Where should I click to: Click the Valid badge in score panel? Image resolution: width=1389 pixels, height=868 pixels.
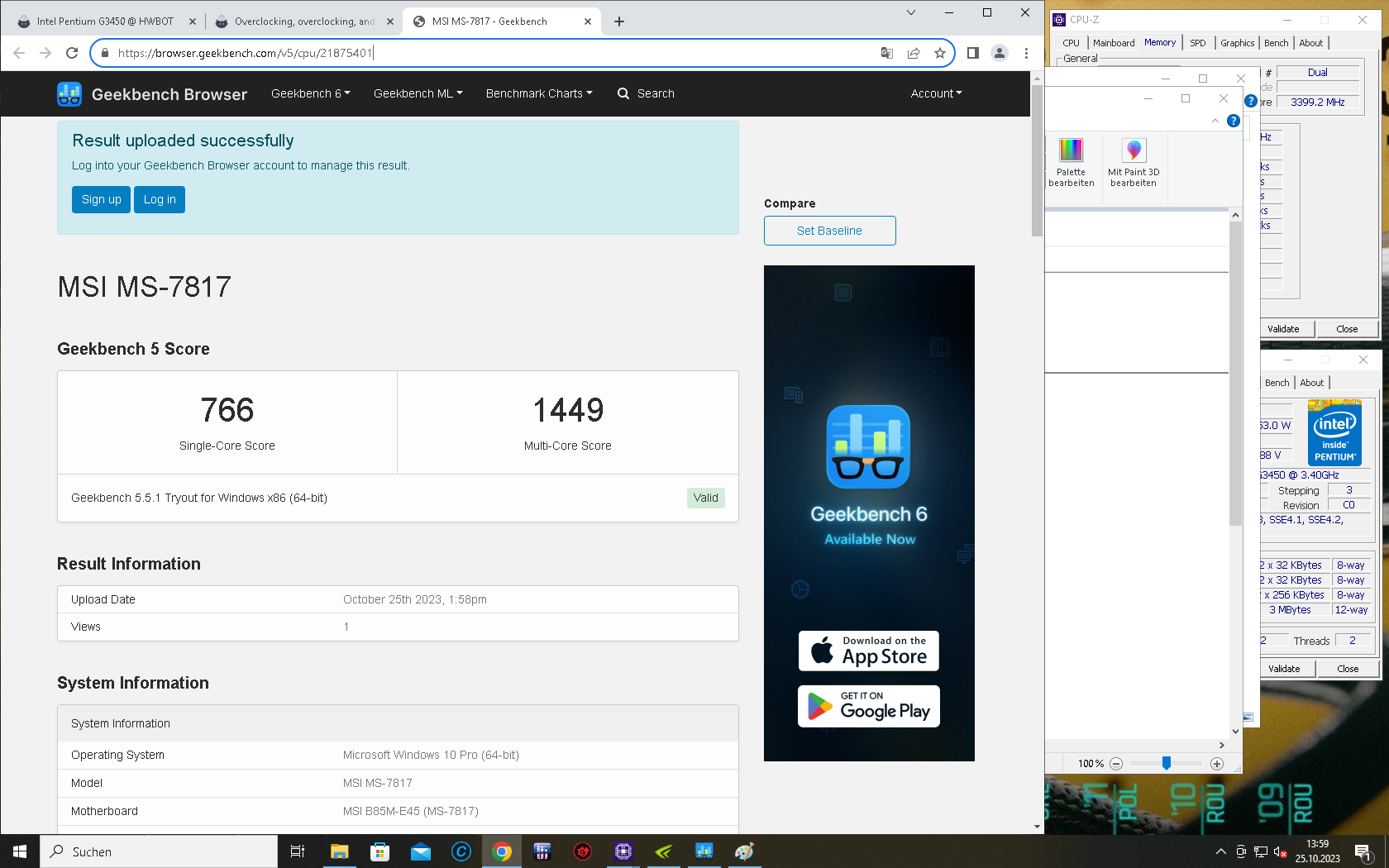[x=705, y=498]
